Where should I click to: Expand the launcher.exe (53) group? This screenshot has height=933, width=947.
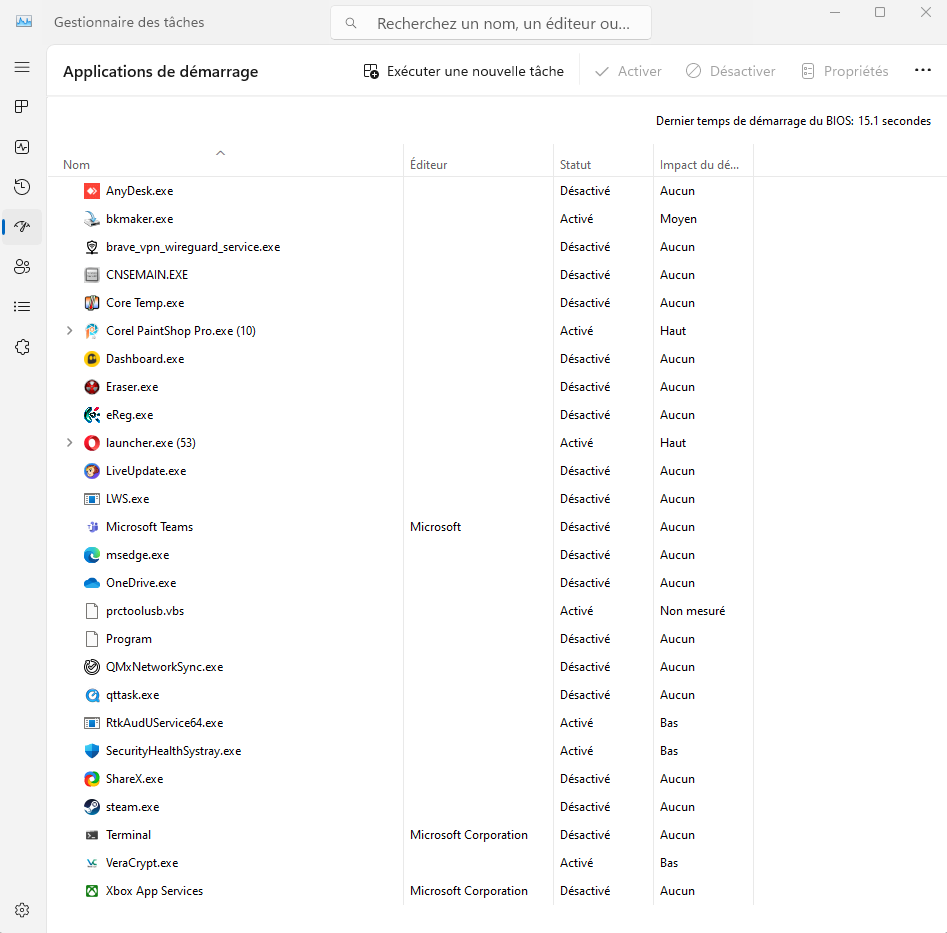point(69,443)
